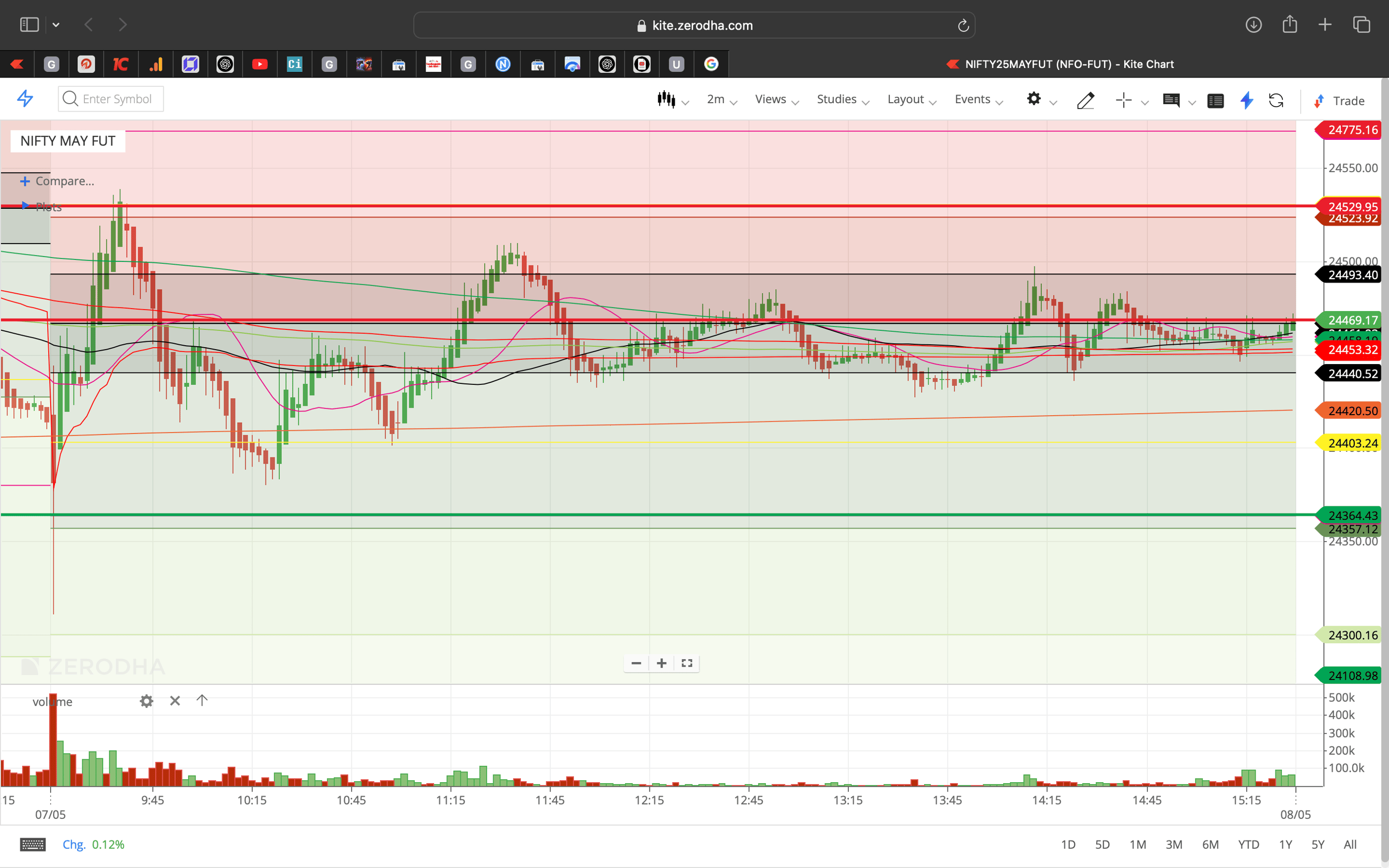Open the 2m interval dropdown
The image size is (1389, 868).
point(716,99)
